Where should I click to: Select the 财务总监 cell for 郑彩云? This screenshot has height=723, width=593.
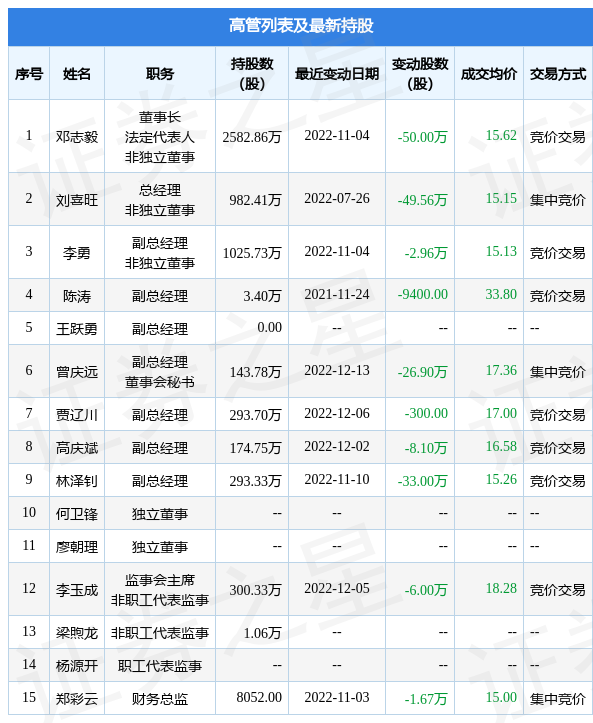coord(160,699)
